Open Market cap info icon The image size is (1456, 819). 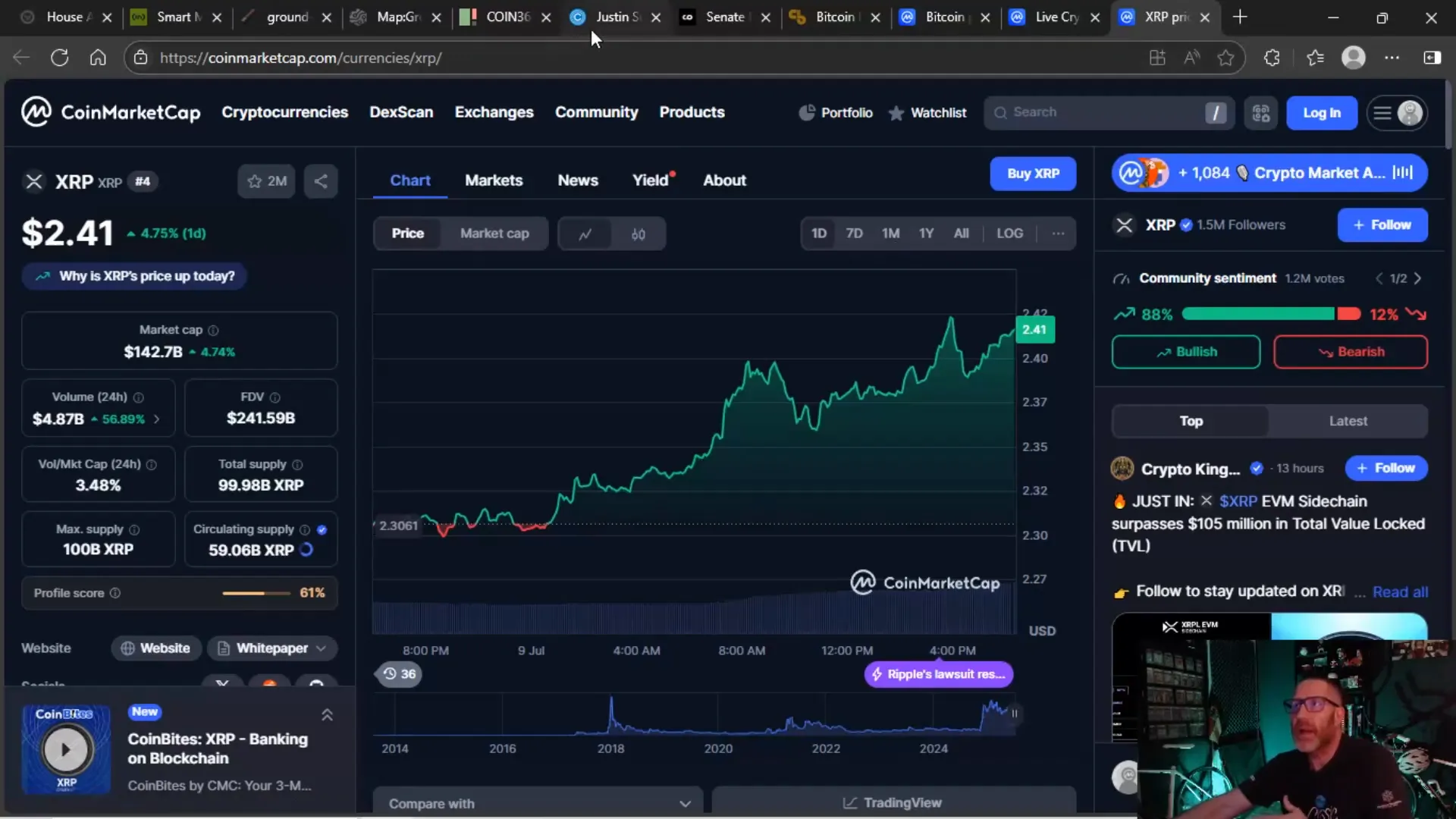click(213, 330)
